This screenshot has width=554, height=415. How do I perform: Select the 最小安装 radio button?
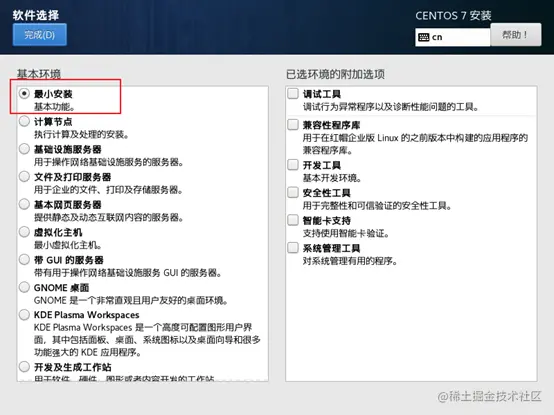pyautogui.click(x=24, y=94)
